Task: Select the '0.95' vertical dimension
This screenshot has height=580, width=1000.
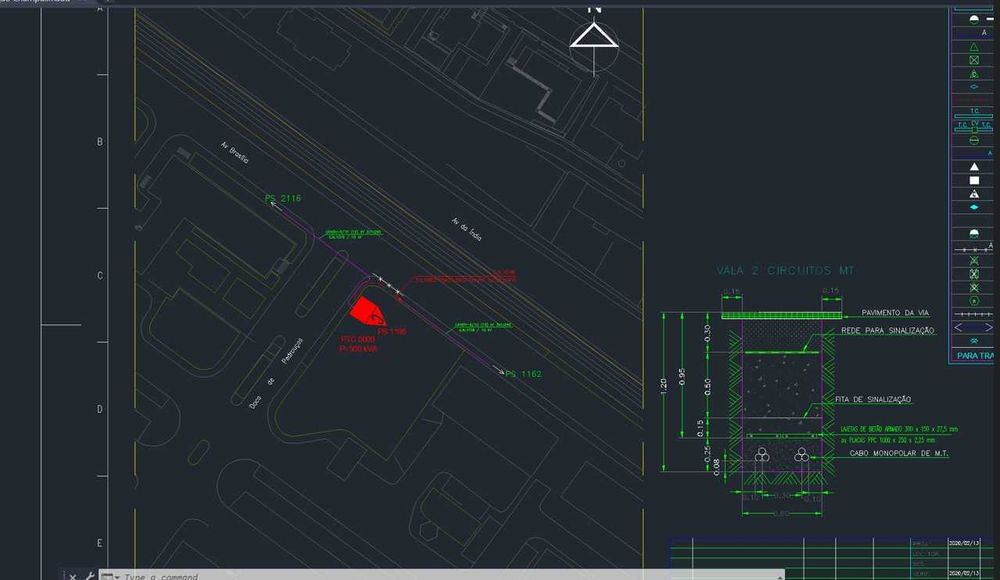Action: (682, 377)
